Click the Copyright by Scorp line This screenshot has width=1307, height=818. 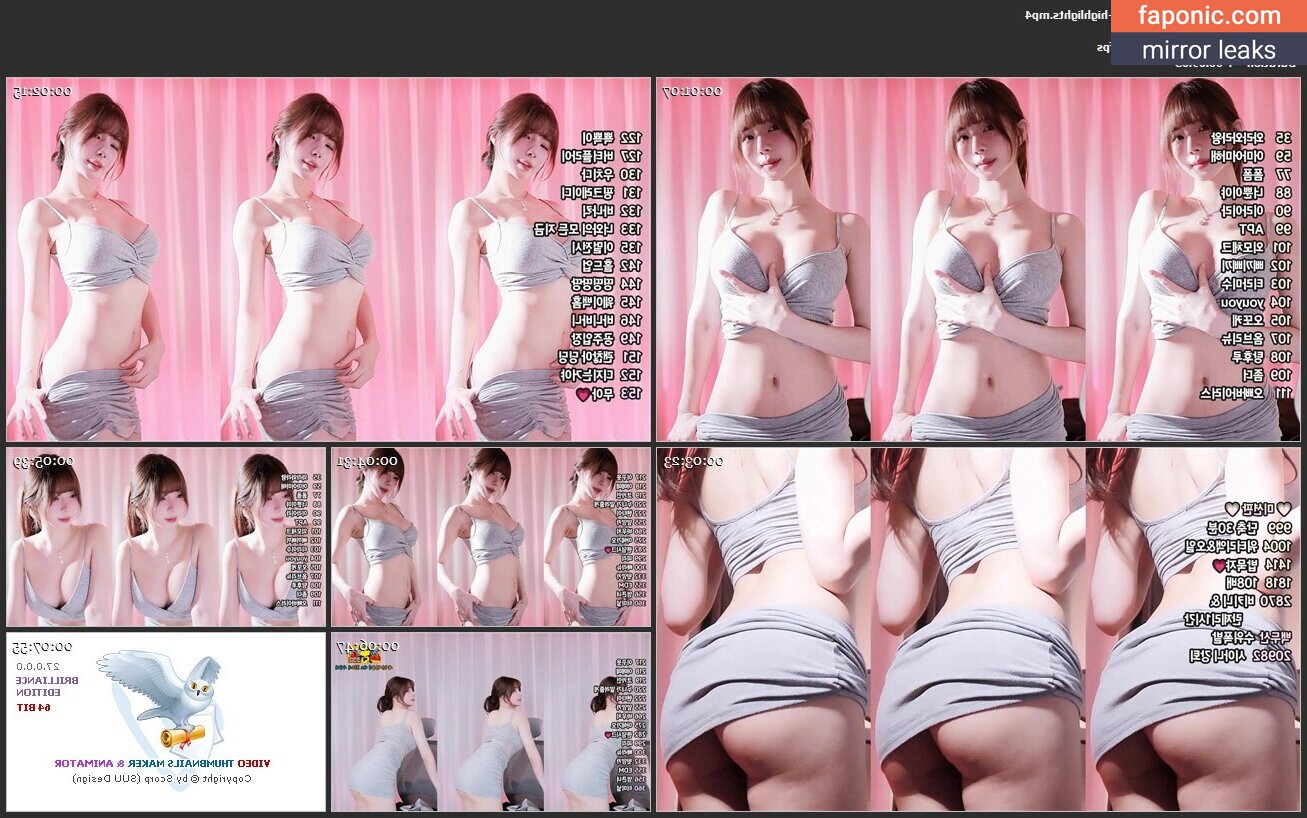click(162, 778)
